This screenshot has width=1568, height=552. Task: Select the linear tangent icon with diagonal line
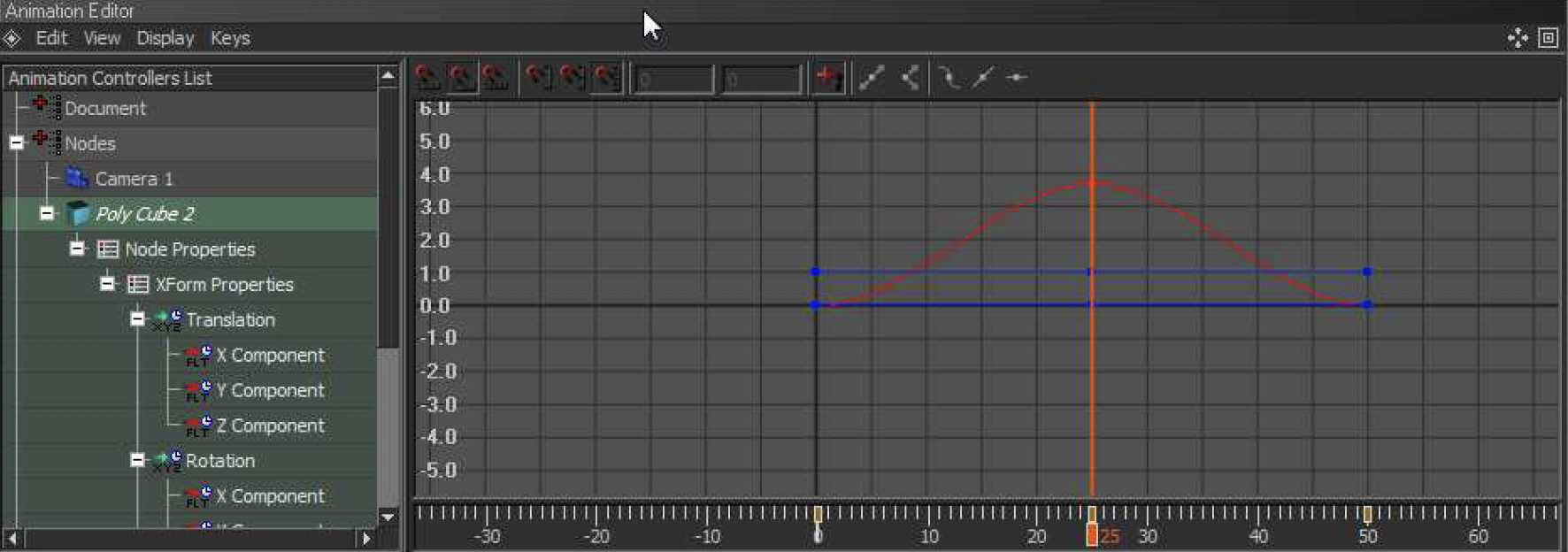point(872,78)
